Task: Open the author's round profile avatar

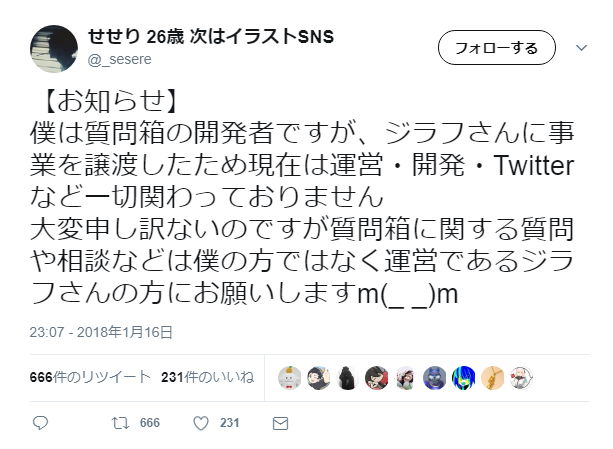Action: [x=54, y=49]
